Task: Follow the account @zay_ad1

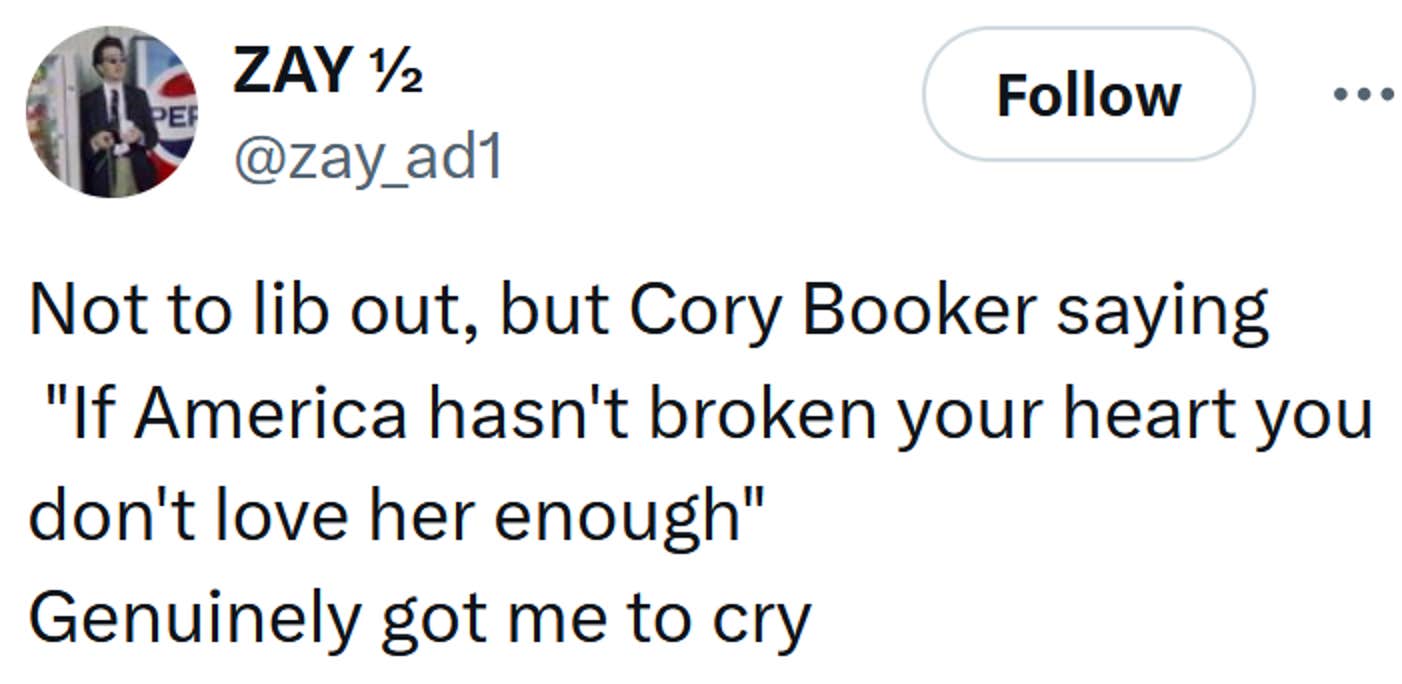Action: [1090, 94]
